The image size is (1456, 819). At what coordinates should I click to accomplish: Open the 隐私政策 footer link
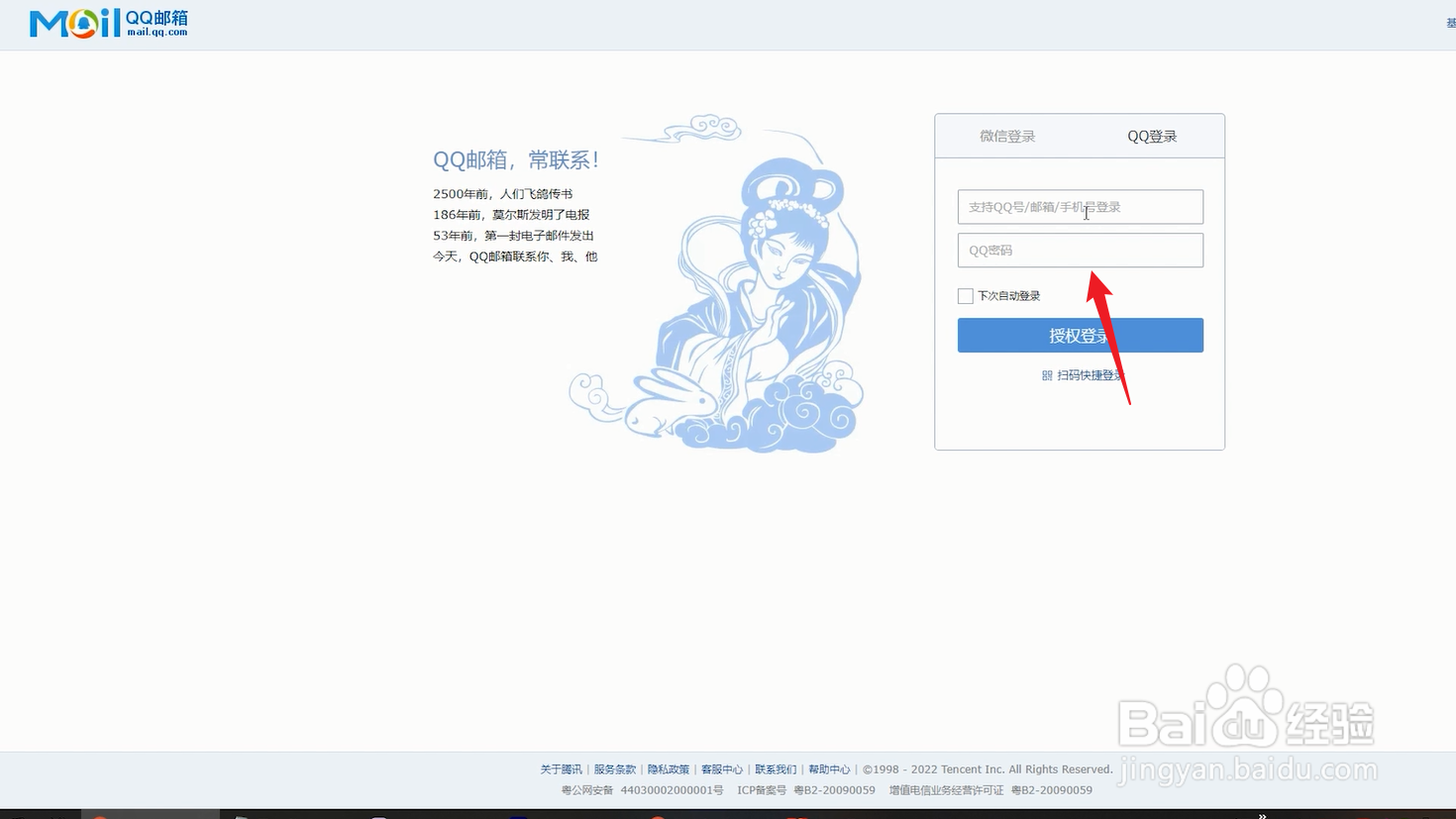669,769
